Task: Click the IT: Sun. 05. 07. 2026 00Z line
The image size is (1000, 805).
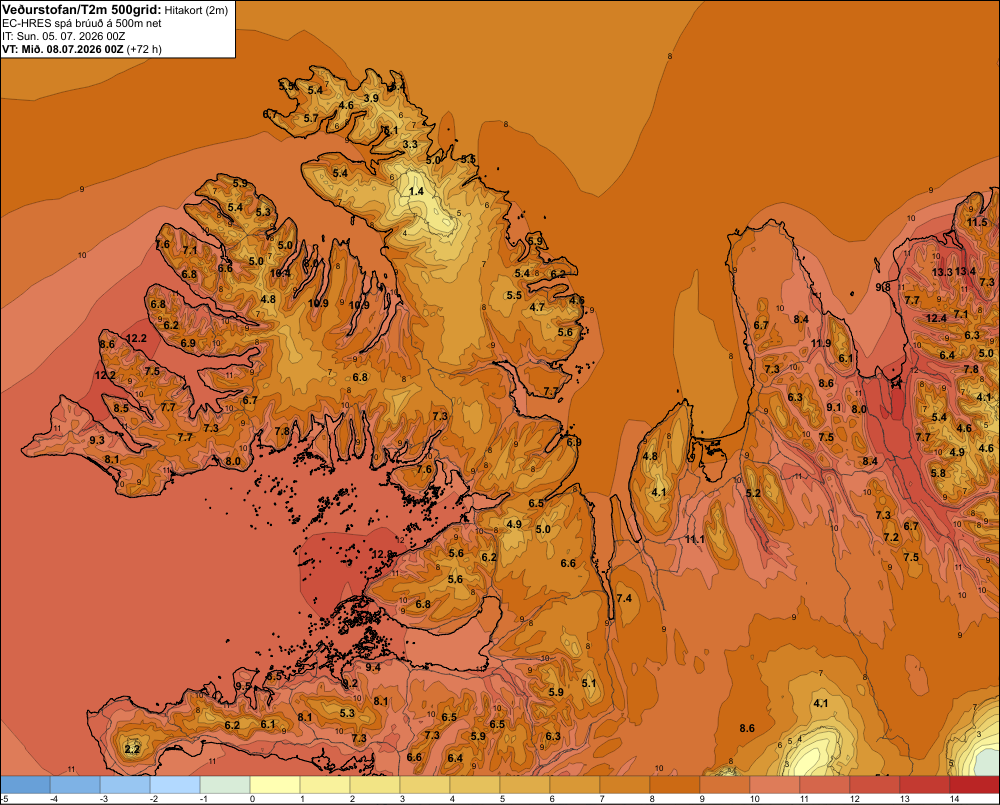Action: (x=64, y=36)
